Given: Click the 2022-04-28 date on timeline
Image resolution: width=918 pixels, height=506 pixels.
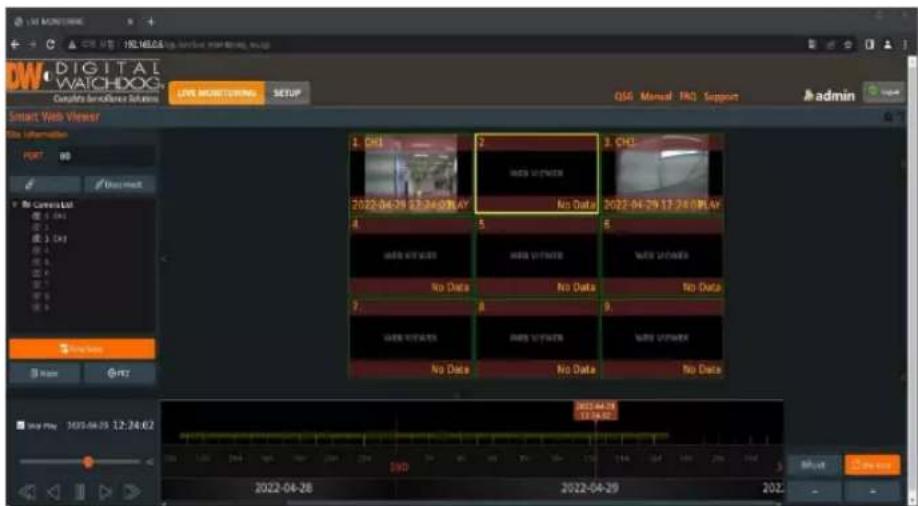Looking at the screenshot, I should (x=283, y=488).
